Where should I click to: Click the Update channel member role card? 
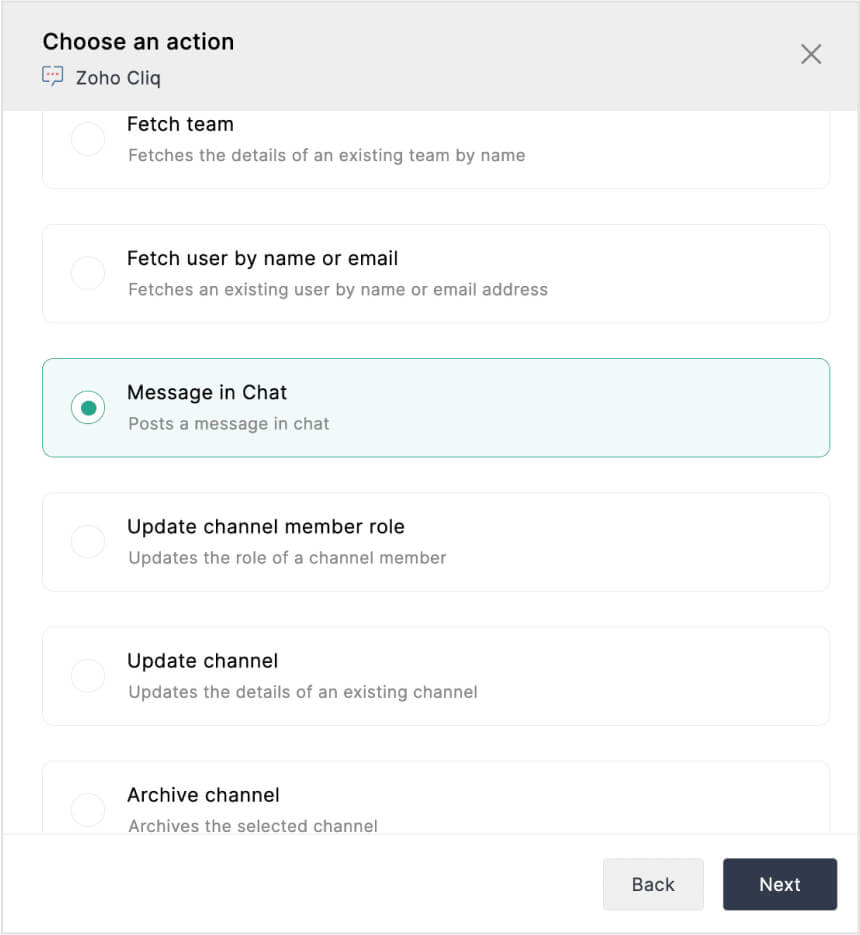(x=435, y=541)
